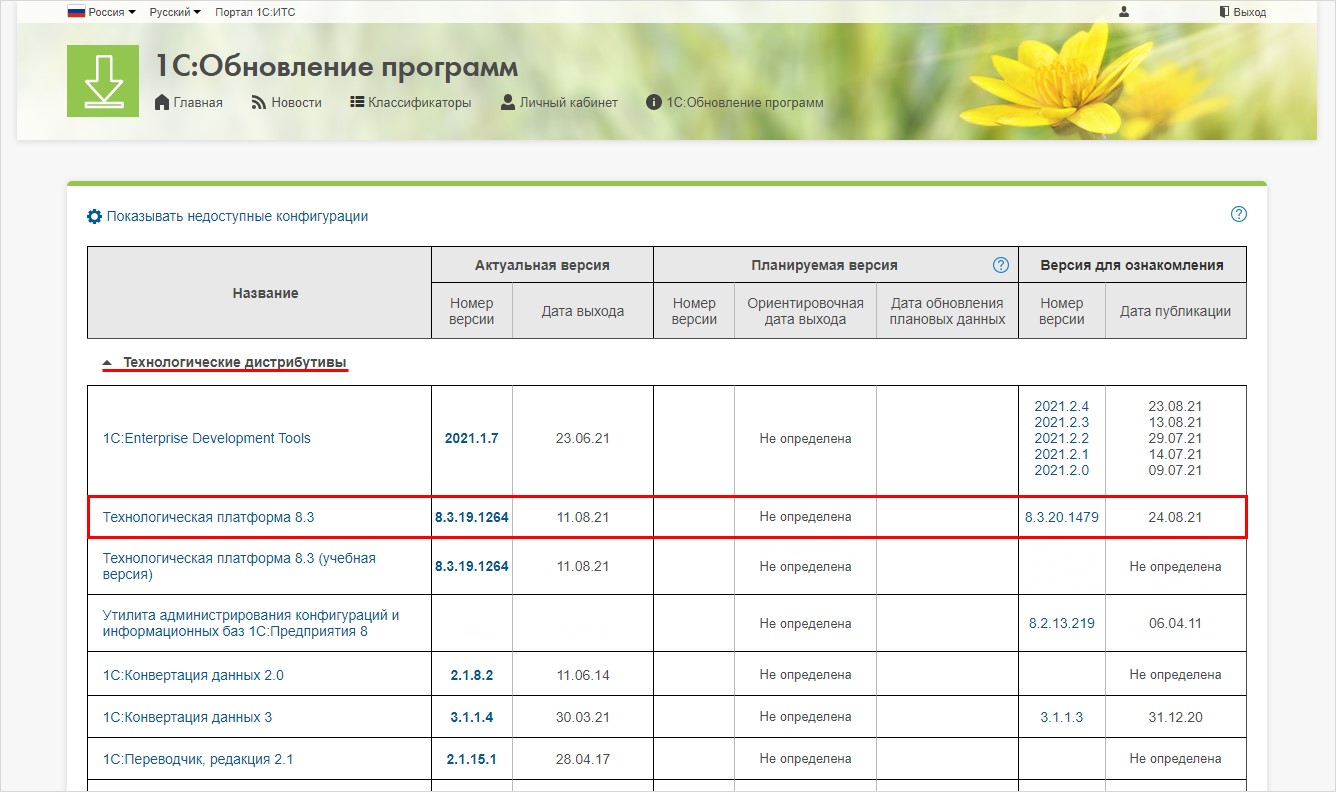Open version 2.1.8.2 link
The image size is (1336, 792).
[471, 675]
